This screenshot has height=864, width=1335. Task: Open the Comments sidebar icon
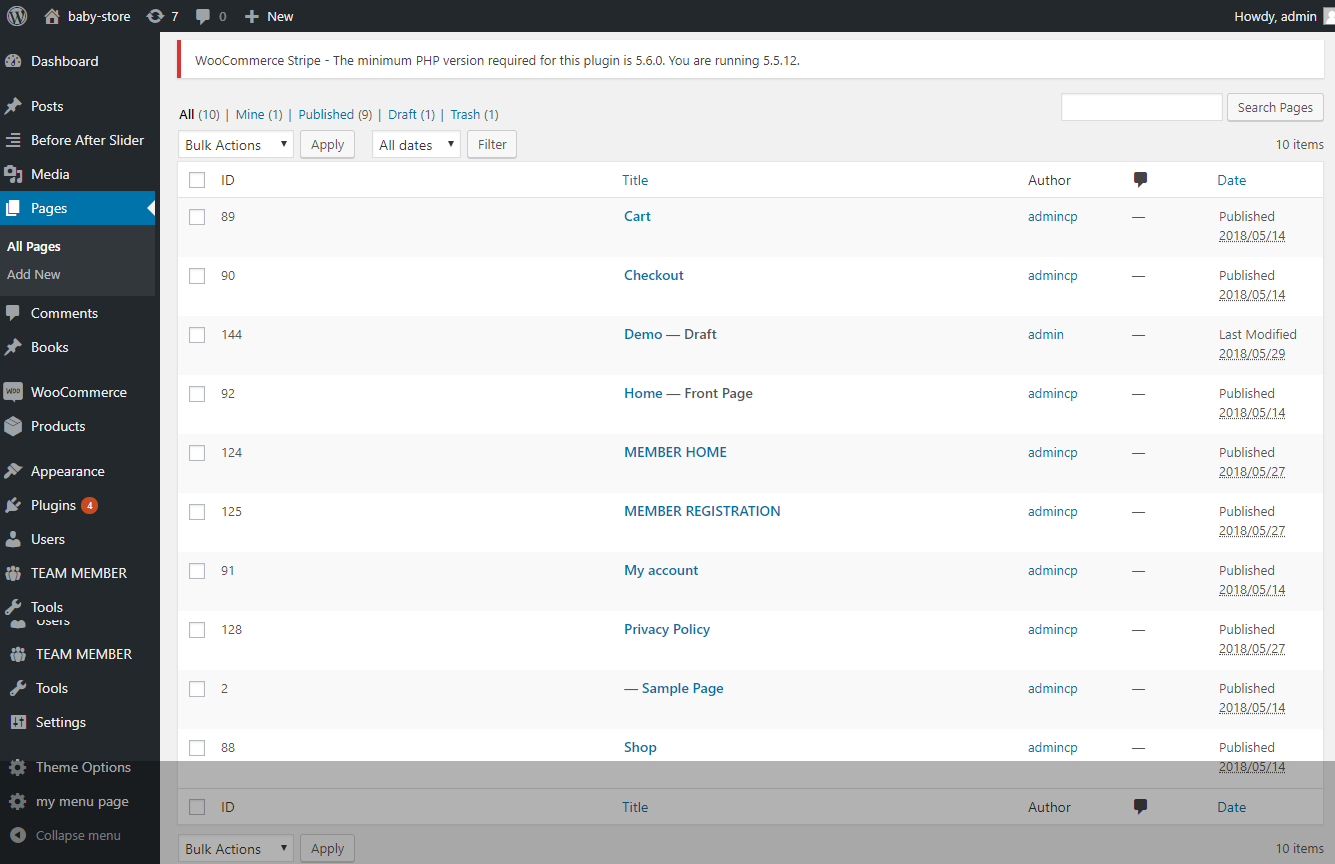pos(13,313)
